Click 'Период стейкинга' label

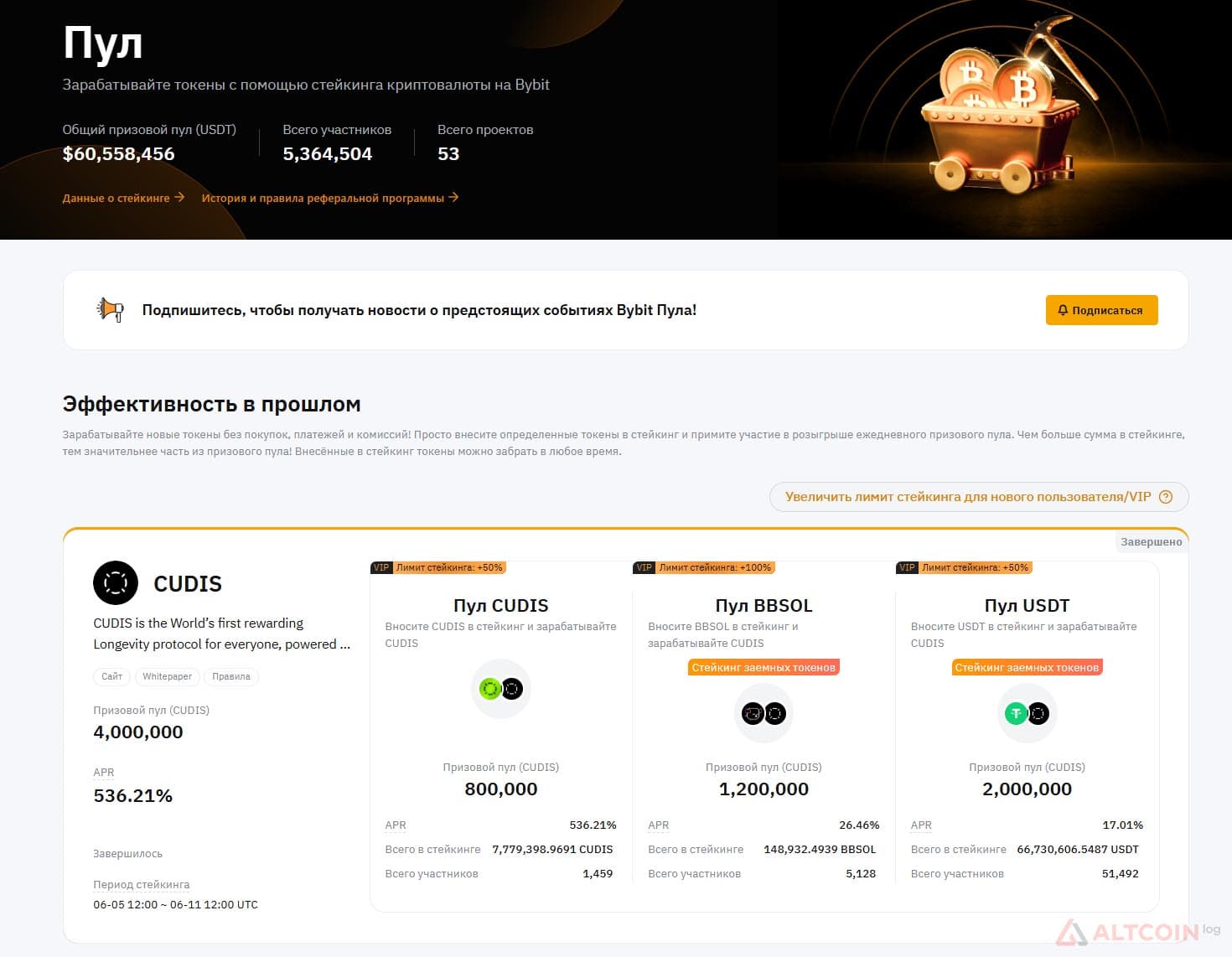tap(142, 884)
